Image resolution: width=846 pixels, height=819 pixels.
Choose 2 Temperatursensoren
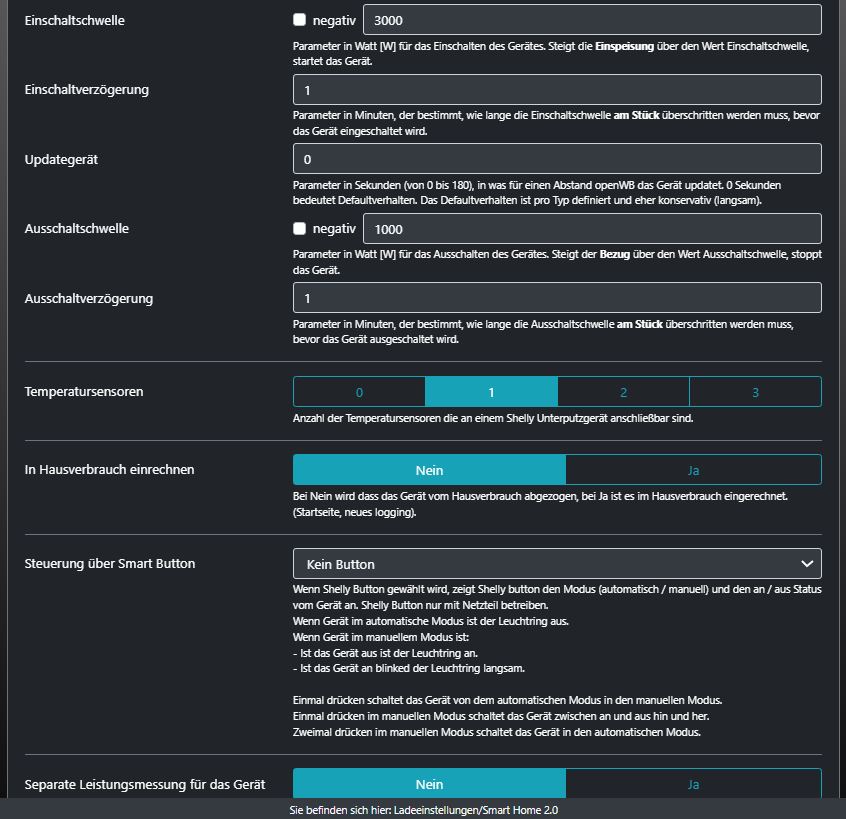point(623,392)
